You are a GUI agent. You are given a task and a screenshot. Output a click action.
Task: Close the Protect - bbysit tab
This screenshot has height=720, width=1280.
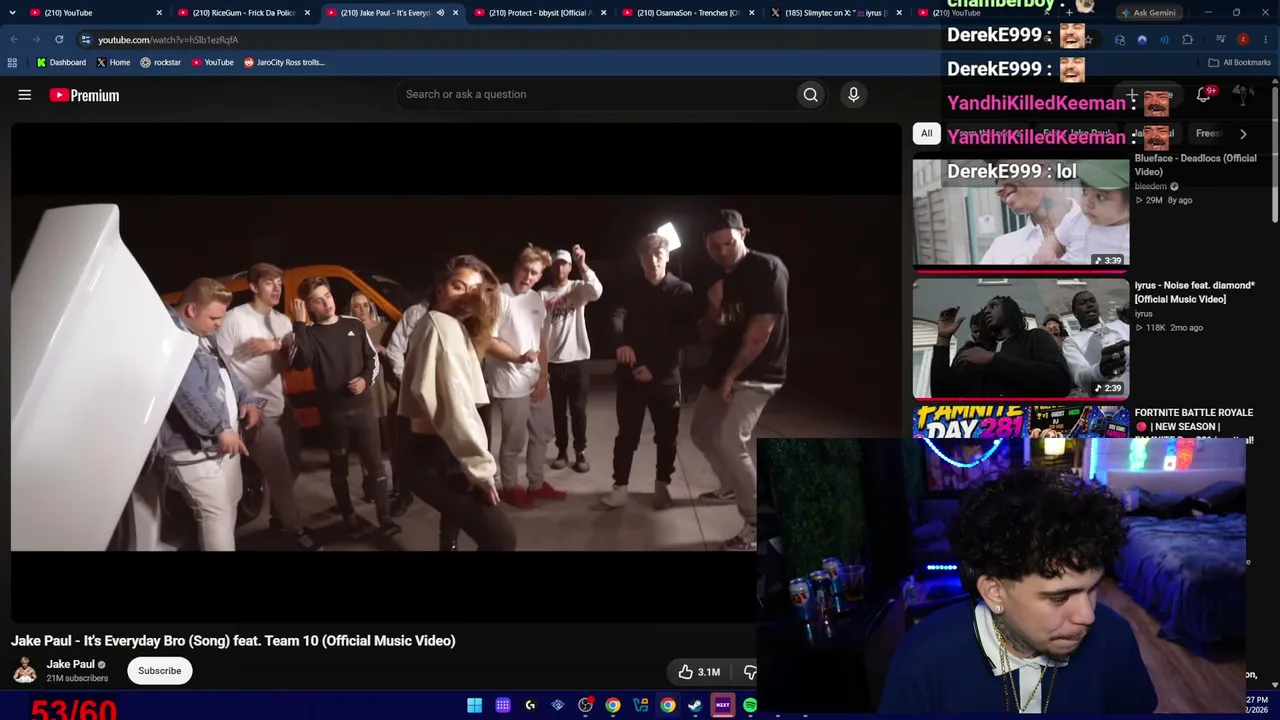pyautogui.click(x=603, y=13)
